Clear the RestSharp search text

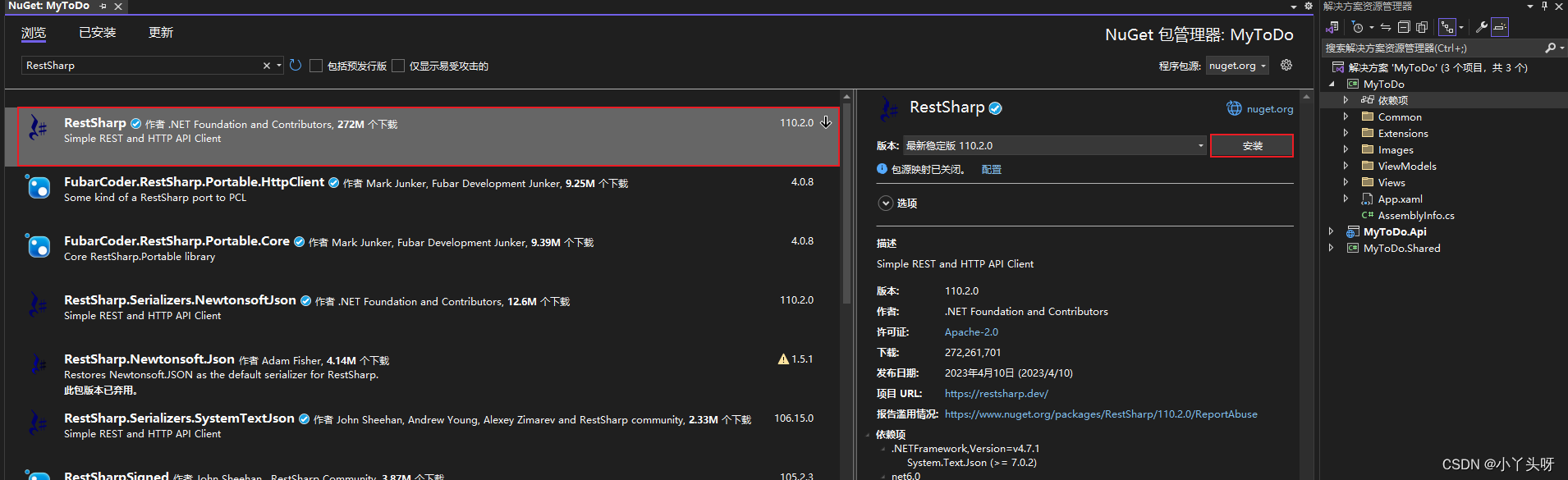click(x=266, y=66)
